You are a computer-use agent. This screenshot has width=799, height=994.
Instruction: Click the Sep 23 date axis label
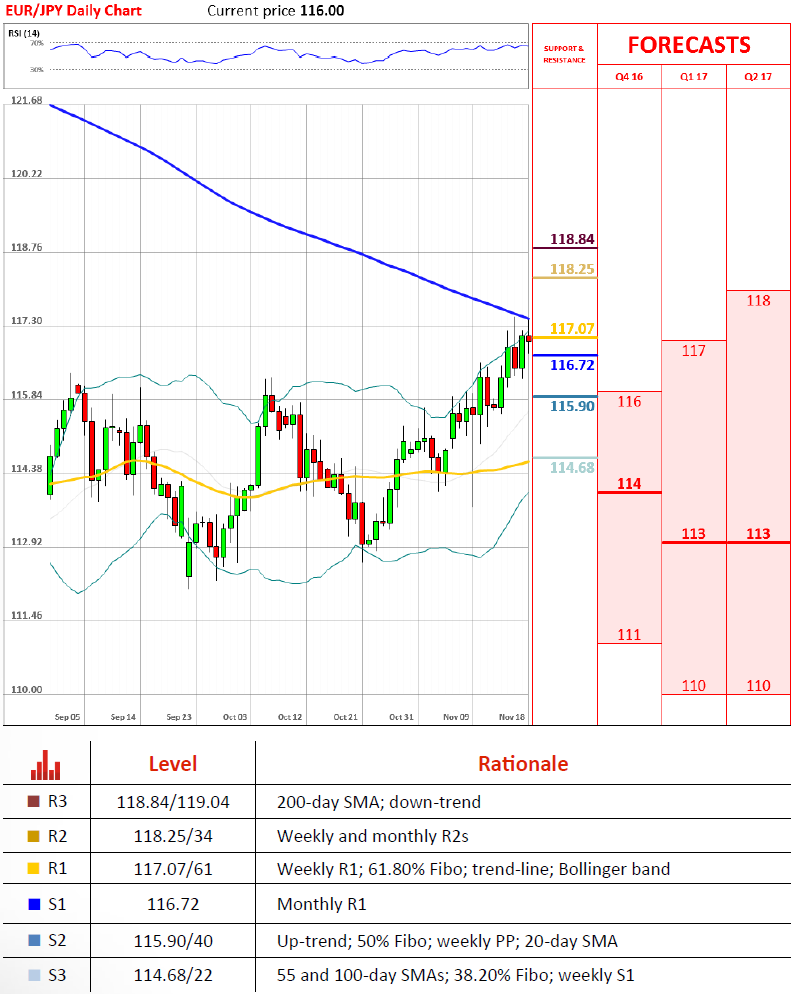click(179, 717)
